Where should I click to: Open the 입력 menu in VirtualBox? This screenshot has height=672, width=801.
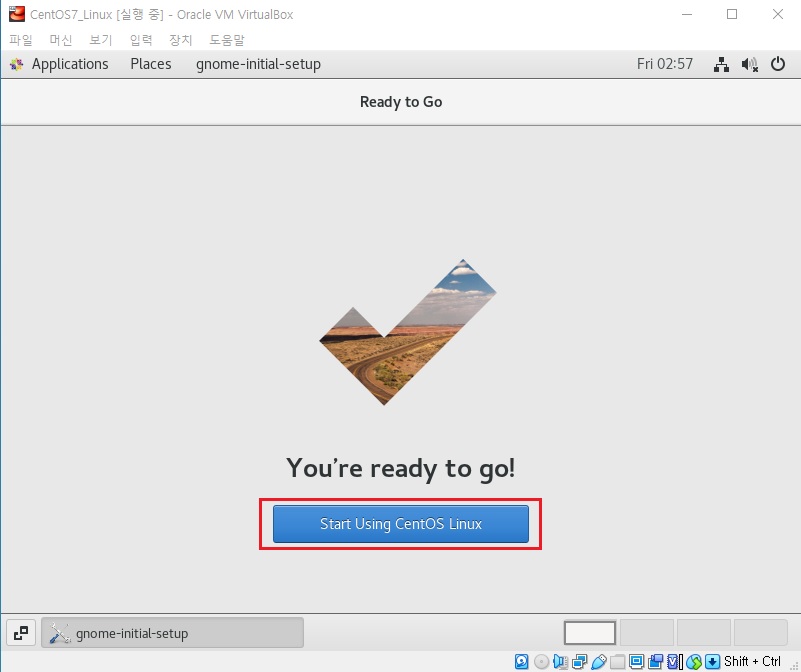click(141, 39)
